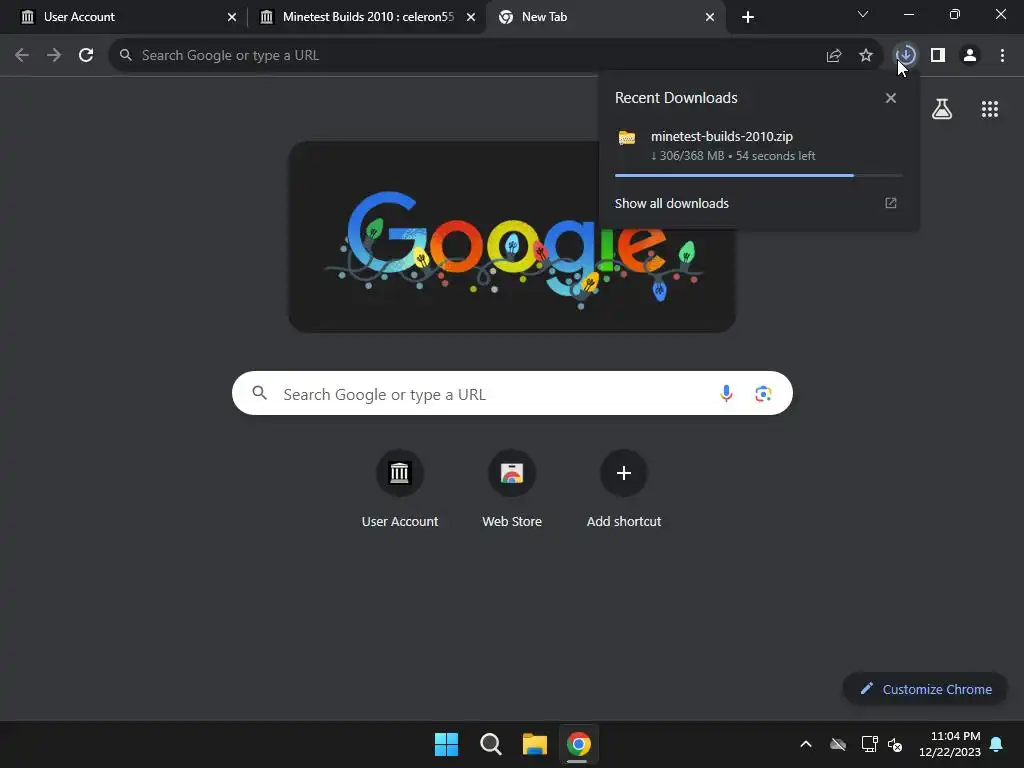The height and width of the screenshot is (768, 1024).
Task: Click the volume muted tray icon
Action: point(895,744)
